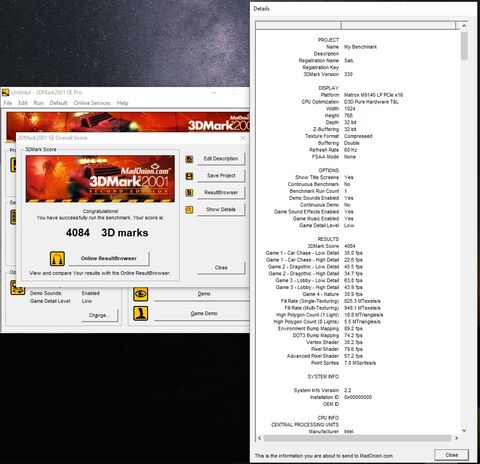480x464 pixels.
Task: Click 'Game 1 - Car Chase - Low Detail' row
Action: click(x=314, y=253)
